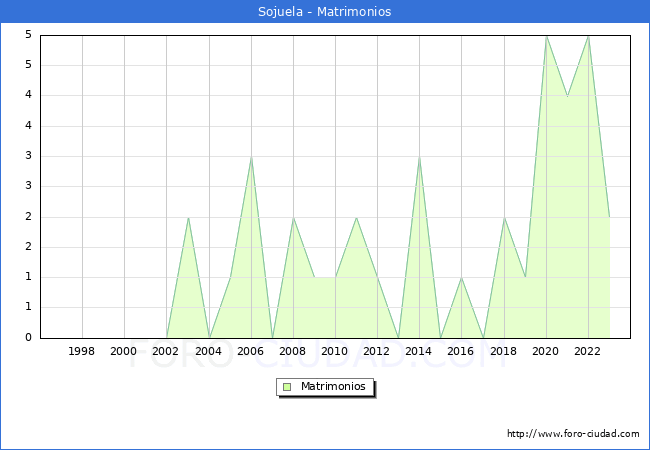Select the 2020 peak at the chart top
Screen dimensions: 650x450
(546, 35)
